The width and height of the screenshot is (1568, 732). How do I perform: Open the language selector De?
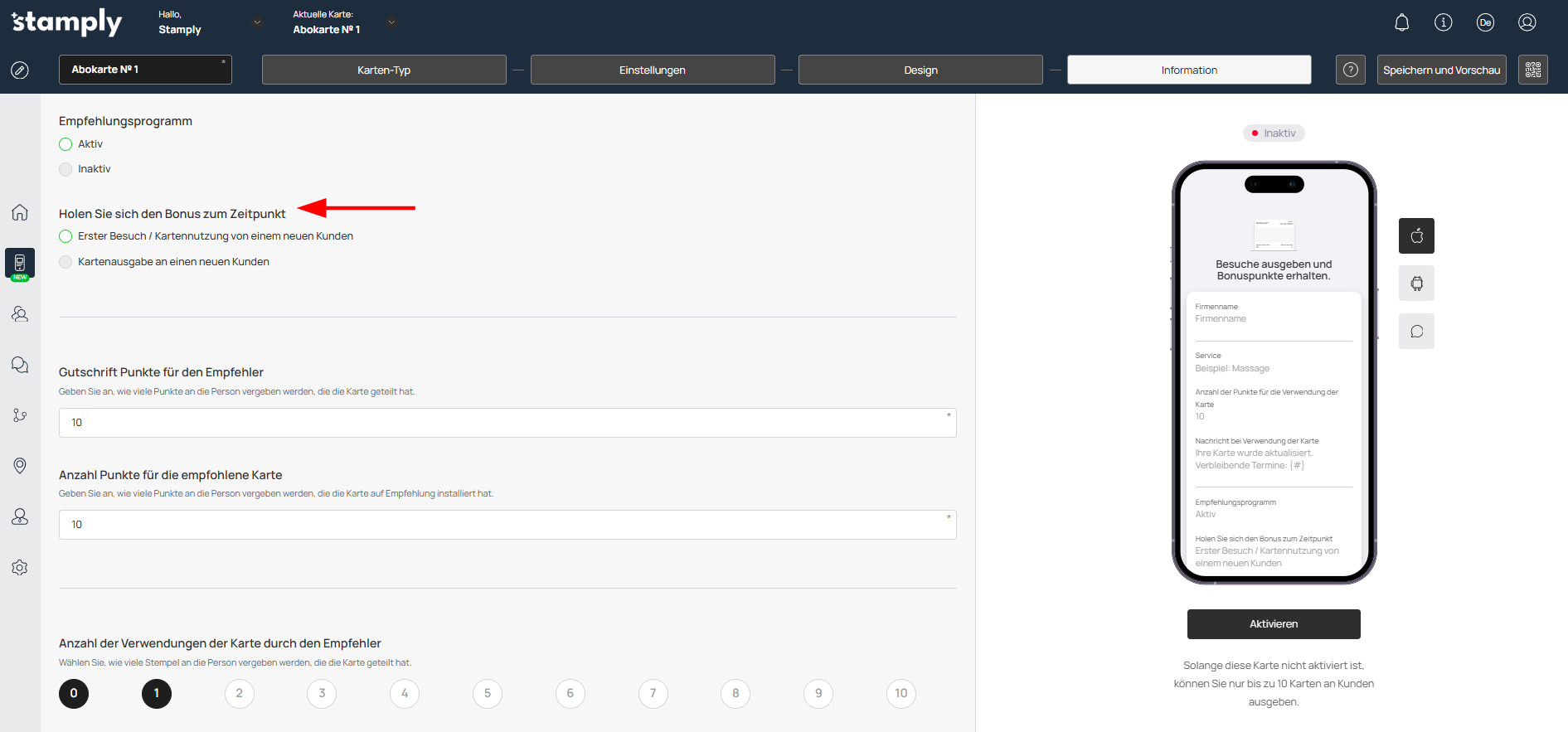pyautogui.click(x=1485, y=22)
